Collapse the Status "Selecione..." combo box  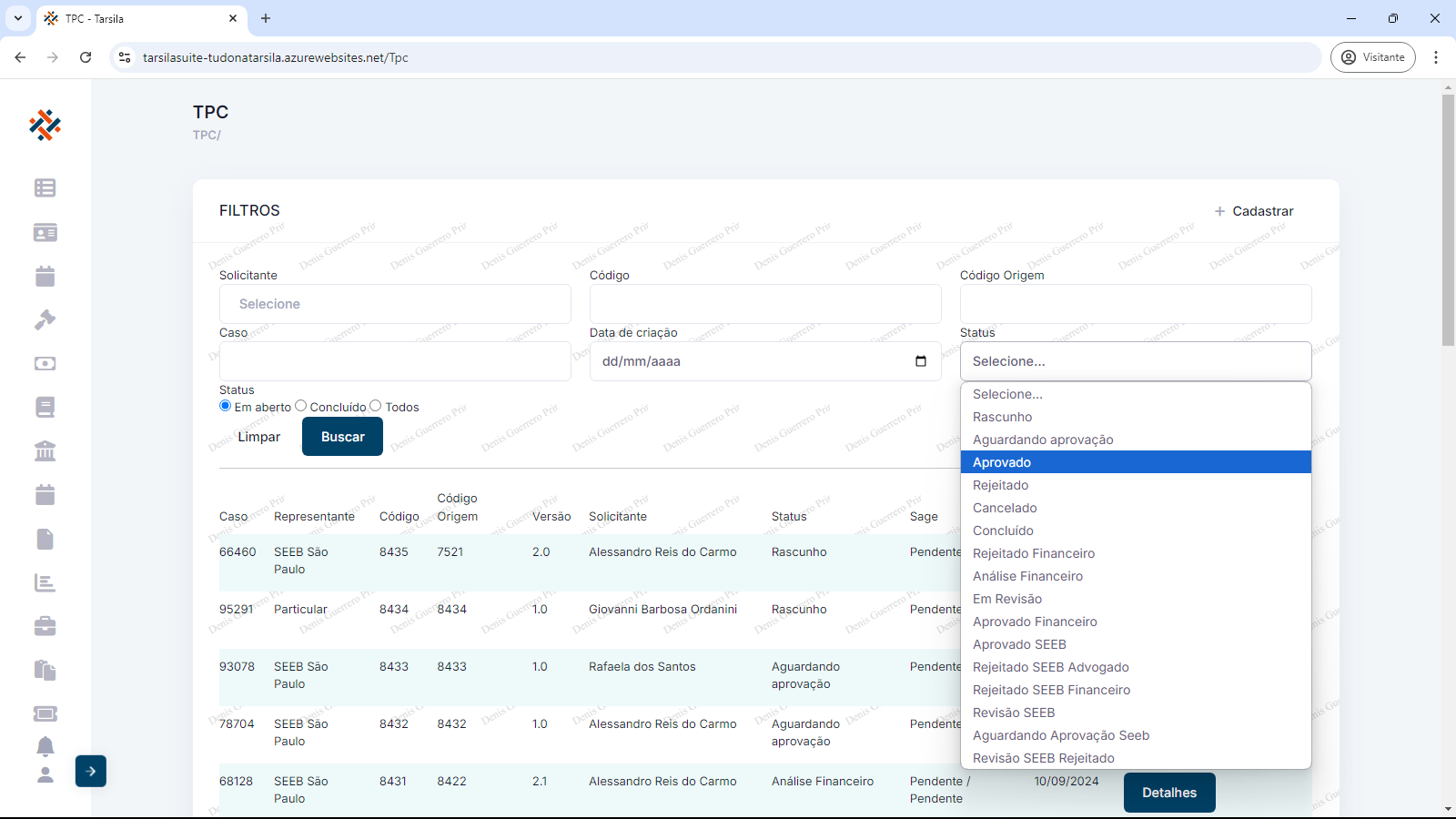pyautogui.click(x=1135, y=361)
